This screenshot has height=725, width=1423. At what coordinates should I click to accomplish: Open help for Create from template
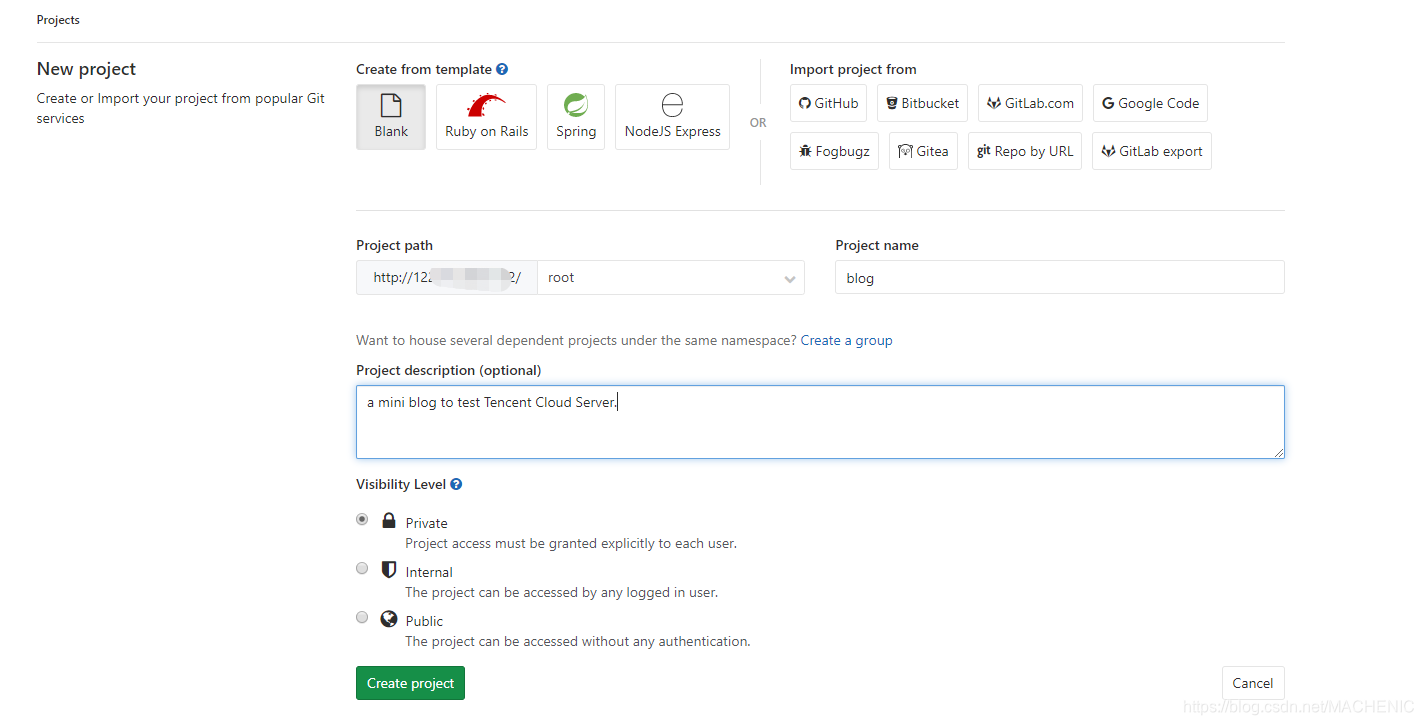pyautogui.click(x=502, y=69)
